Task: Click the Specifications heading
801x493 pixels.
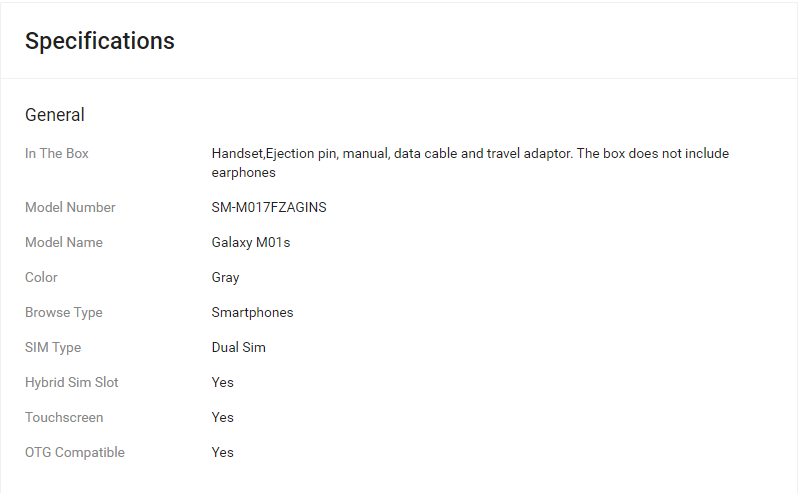Action: (100, 41)
